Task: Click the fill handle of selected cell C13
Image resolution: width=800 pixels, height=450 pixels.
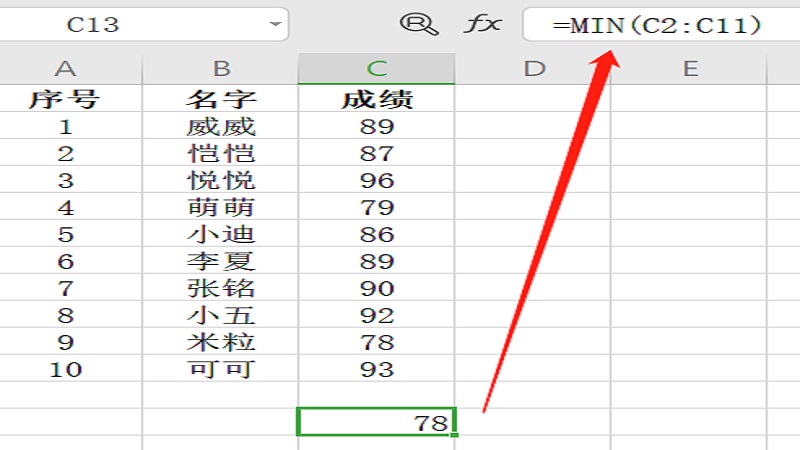Action: pyautogui.click(x=455, y=434)
